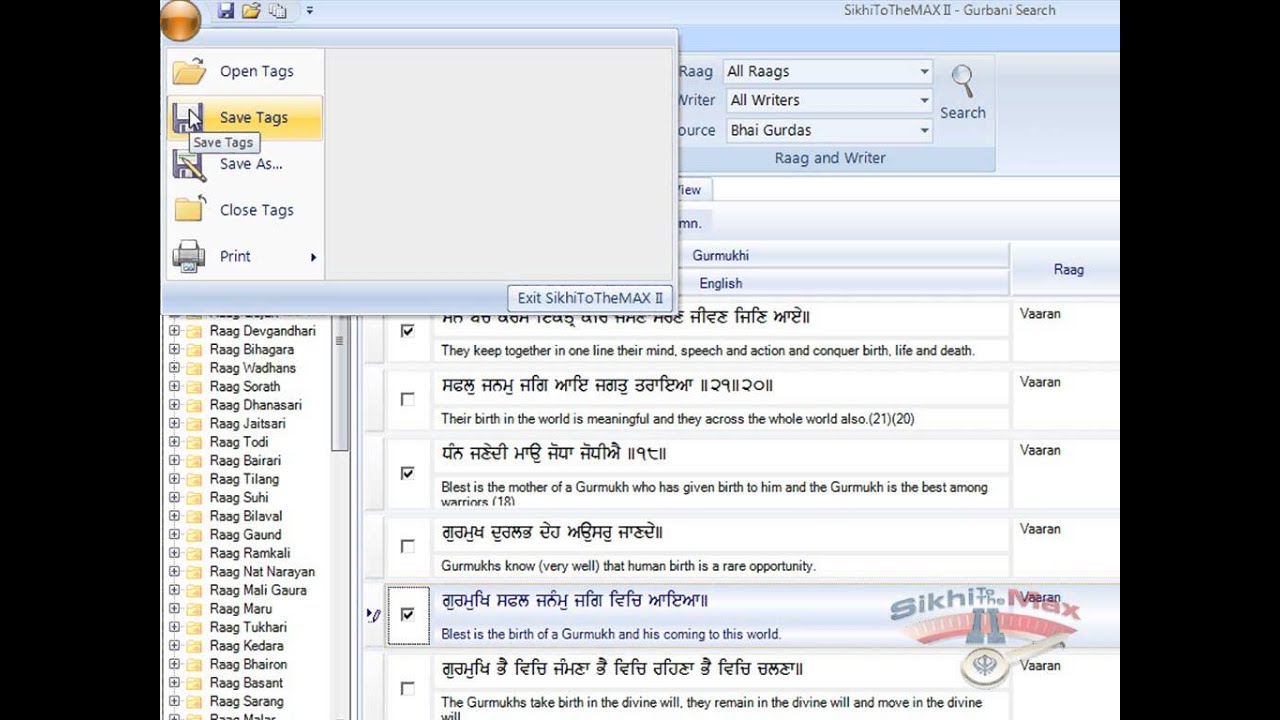Click the orange SikhiToTheMAX application button

pyautogui.click(x=181, y=19)
